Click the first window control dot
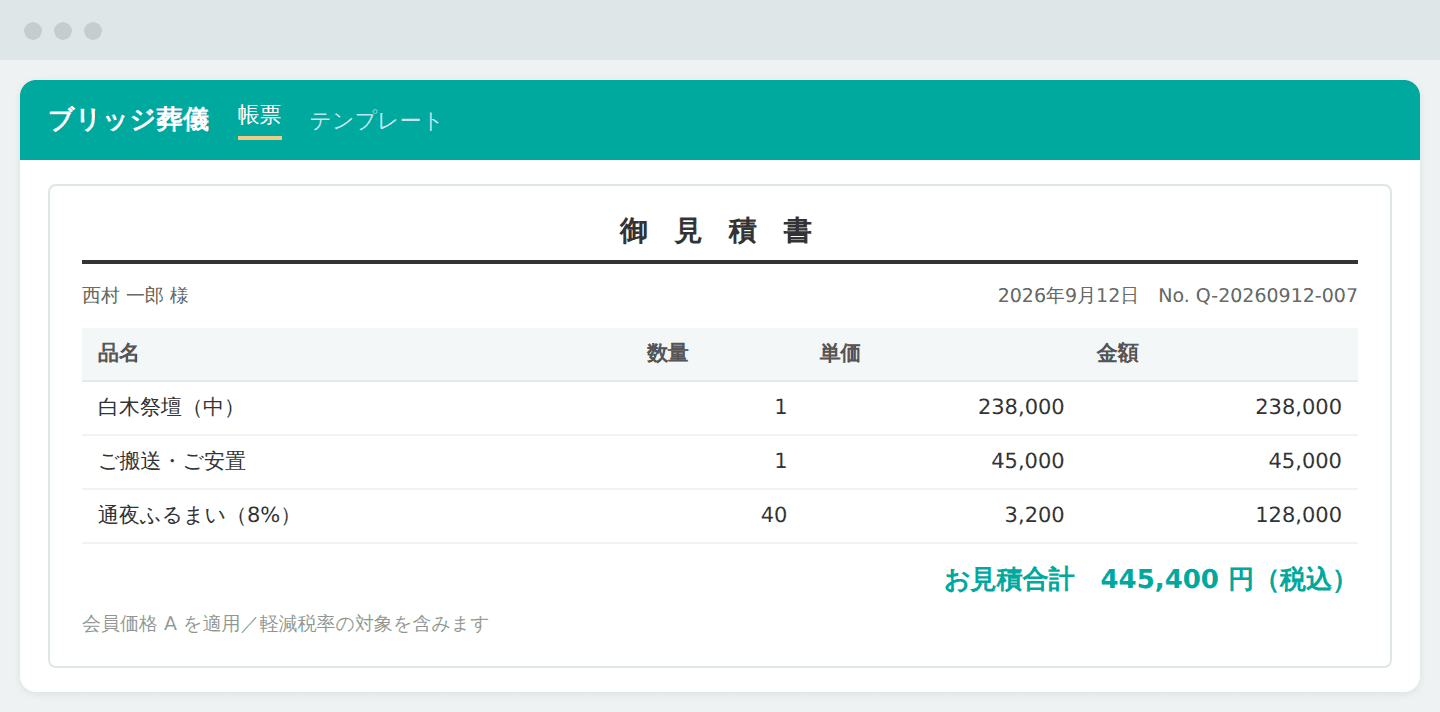 33,31
